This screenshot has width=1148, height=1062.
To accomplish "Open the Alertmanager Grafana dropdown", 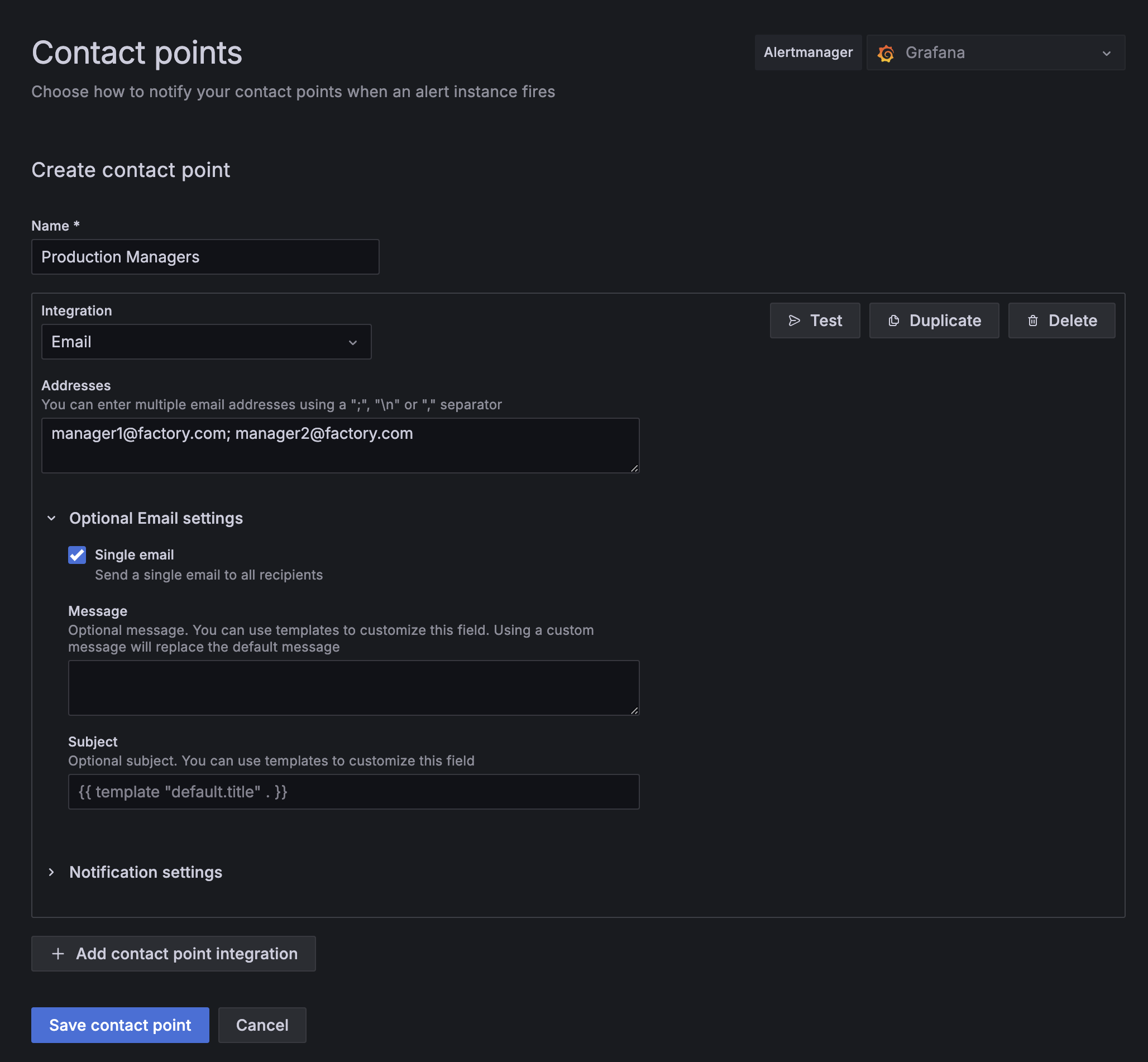I will click(995, 53).
